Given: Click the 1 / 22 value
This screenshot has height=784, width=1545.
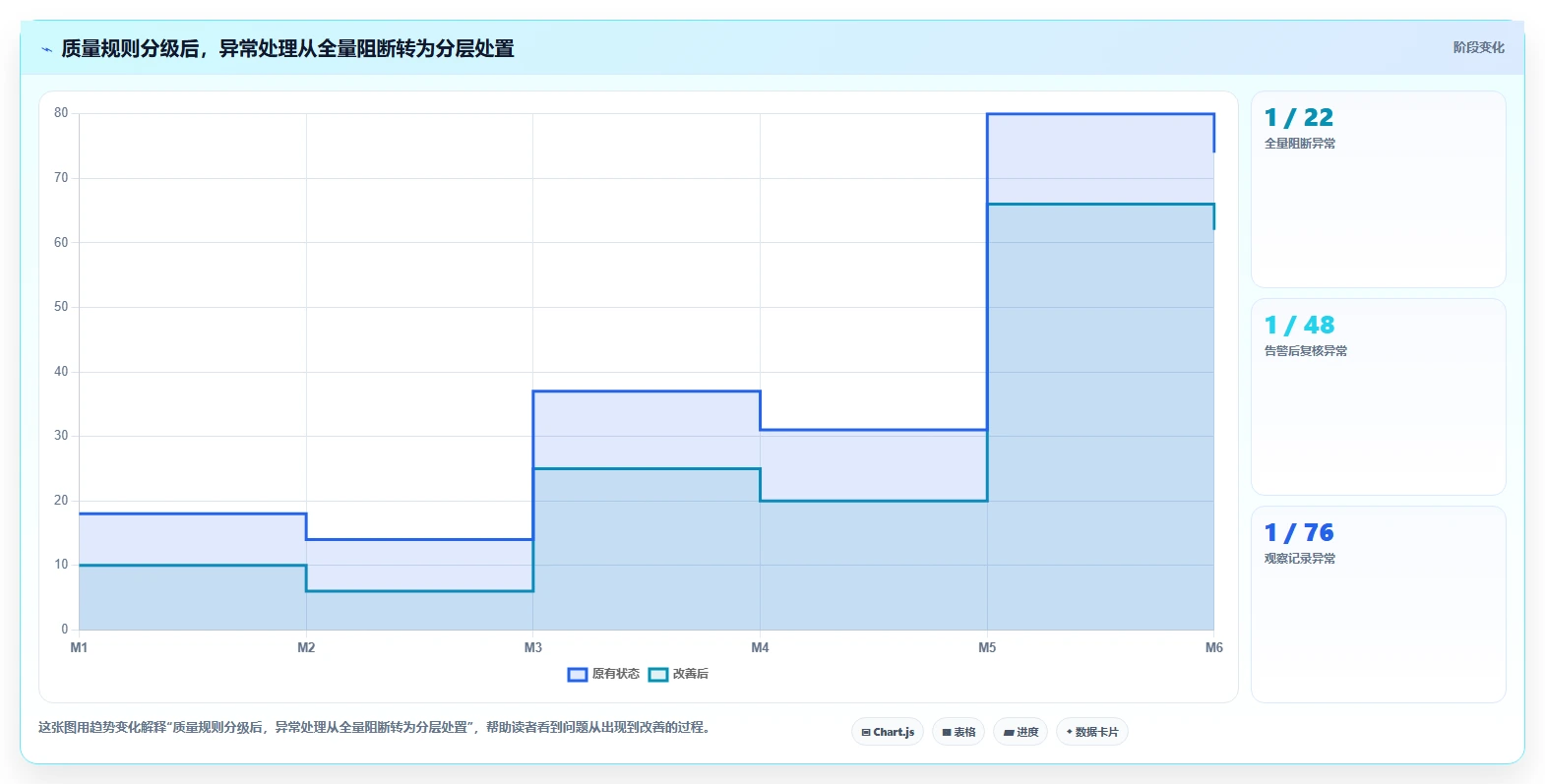Looking at the screenshot, I should (x=1299, y=118).
